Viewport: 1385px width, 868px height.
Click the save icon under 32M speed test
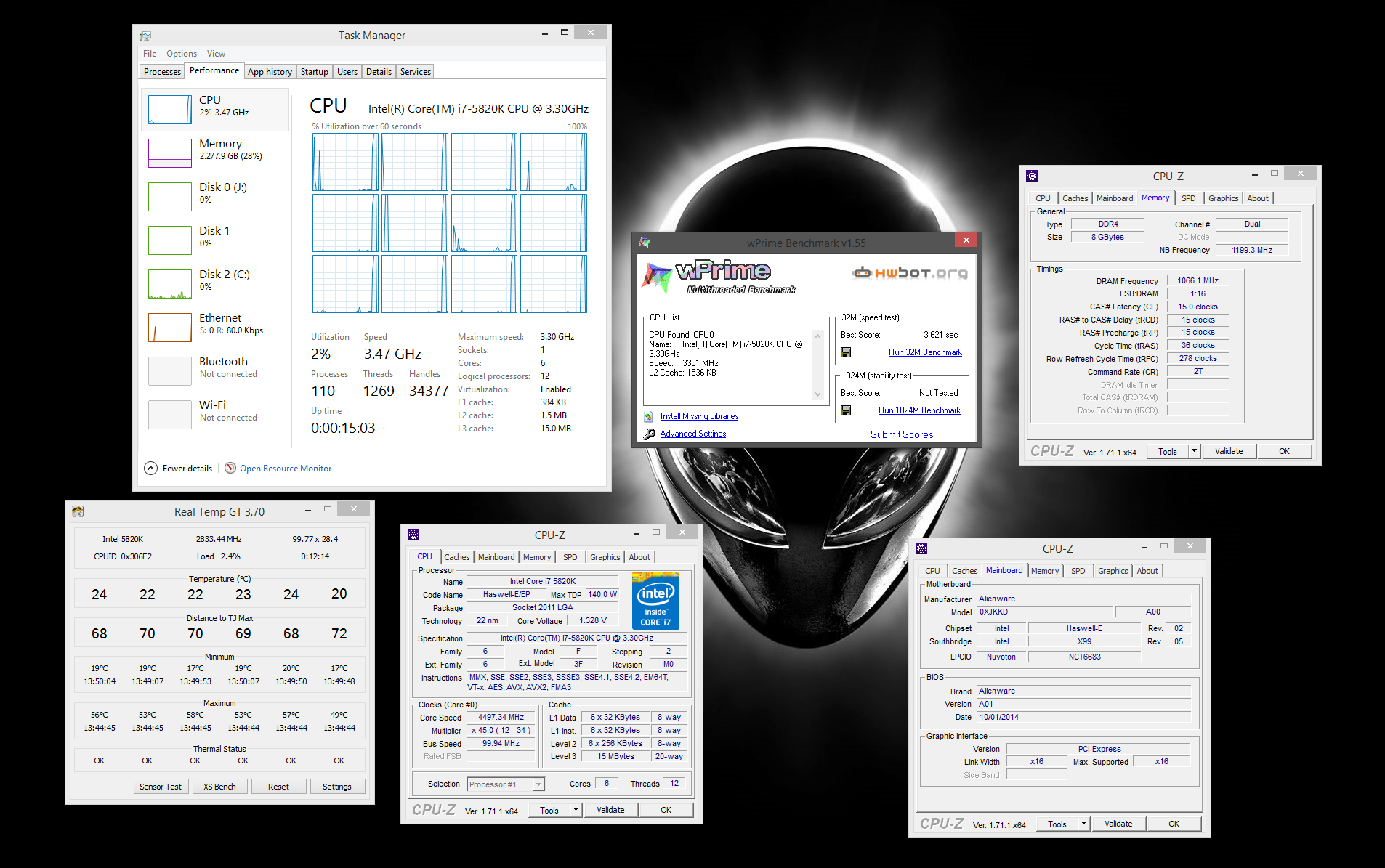coord(846,352)
